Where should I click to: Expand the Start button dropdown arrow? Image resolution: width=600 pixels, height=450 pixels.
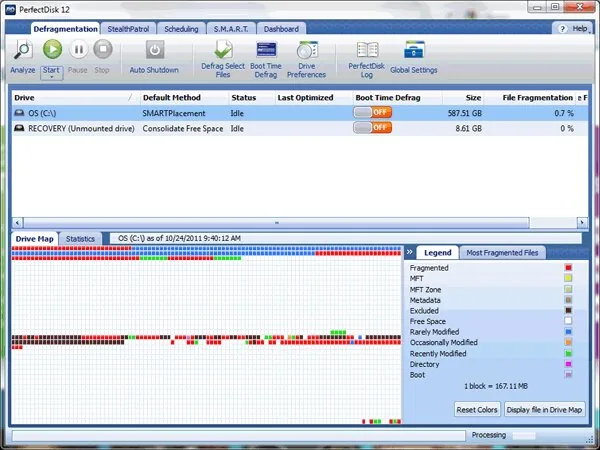(51, 77)
